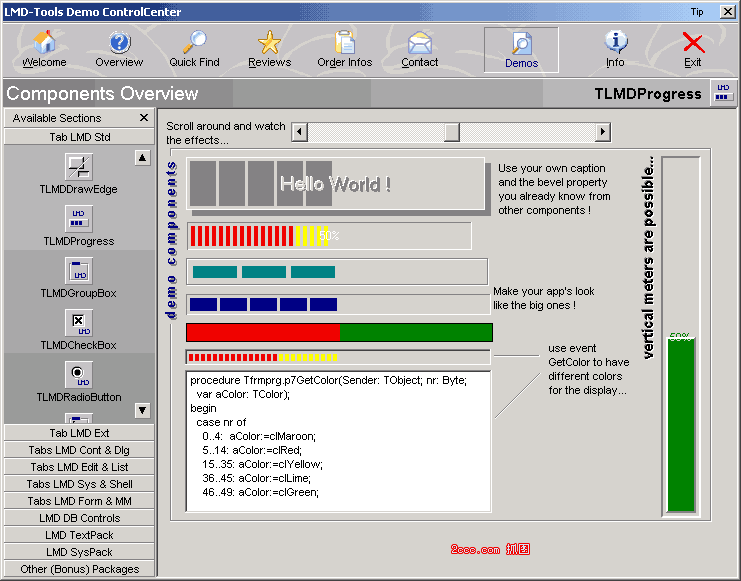
Task: Open Quick Find magnifier icon
Action: pos(195,42)
